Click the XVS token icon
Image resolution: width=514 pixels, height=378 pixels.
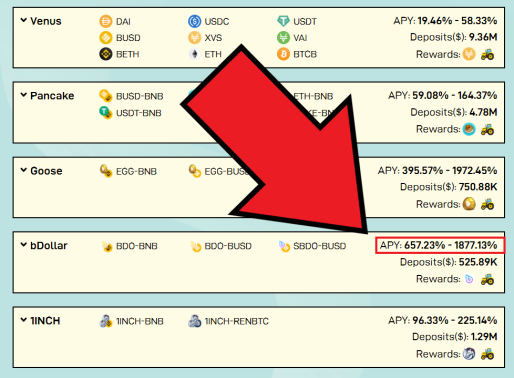[194, 38]
